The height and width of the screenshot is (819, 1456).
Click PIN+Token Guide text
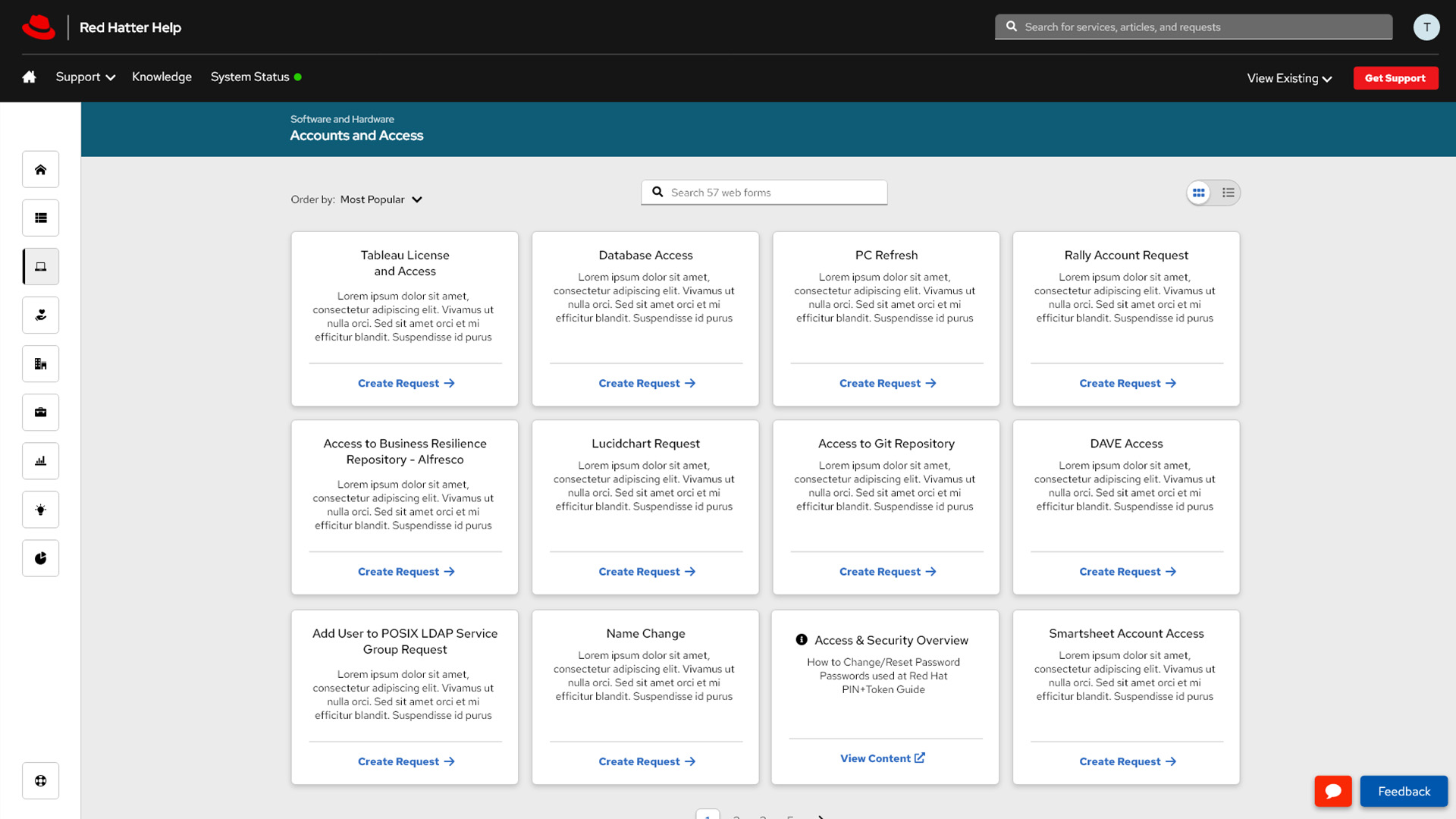pos(883,689)
